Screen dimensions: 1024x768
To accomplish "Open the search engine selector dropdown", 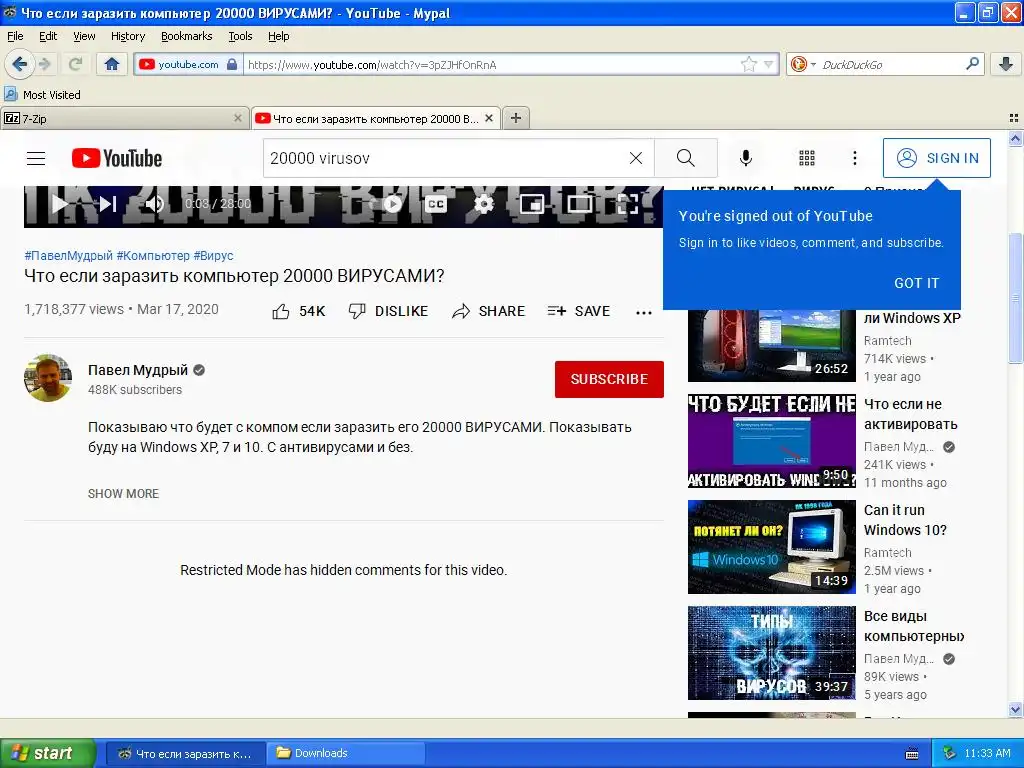I will pyautogui.click(x=803, y=64).
